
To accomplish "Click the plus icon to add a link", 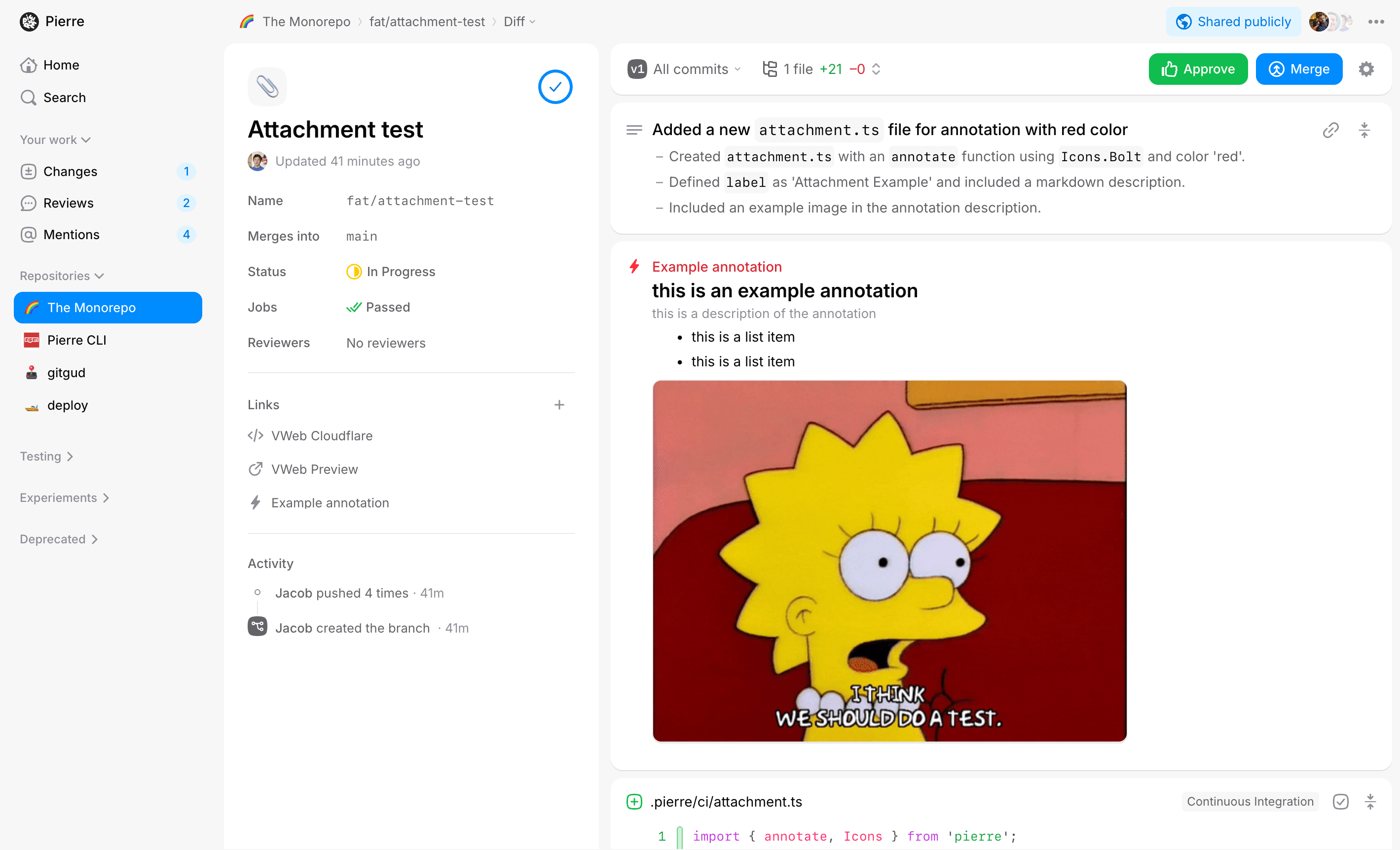I will (x=559, y=405).
